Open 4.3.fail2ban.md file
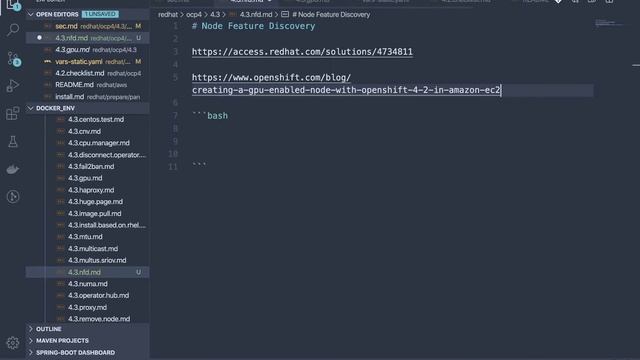Screen dimensions: 640x360 pos(88,167)
